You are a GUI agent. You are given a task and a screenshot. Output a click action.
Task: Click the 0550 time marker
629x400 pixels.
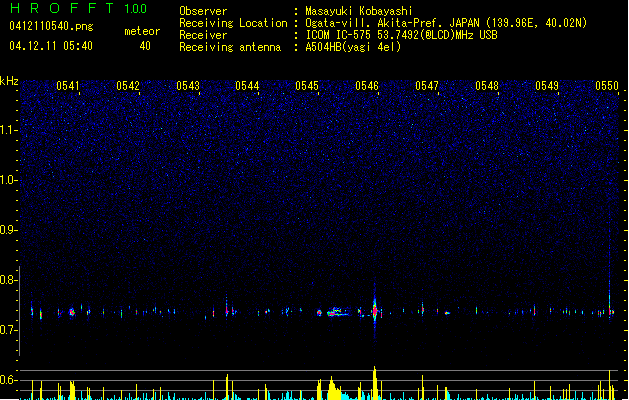coord(607,86)
